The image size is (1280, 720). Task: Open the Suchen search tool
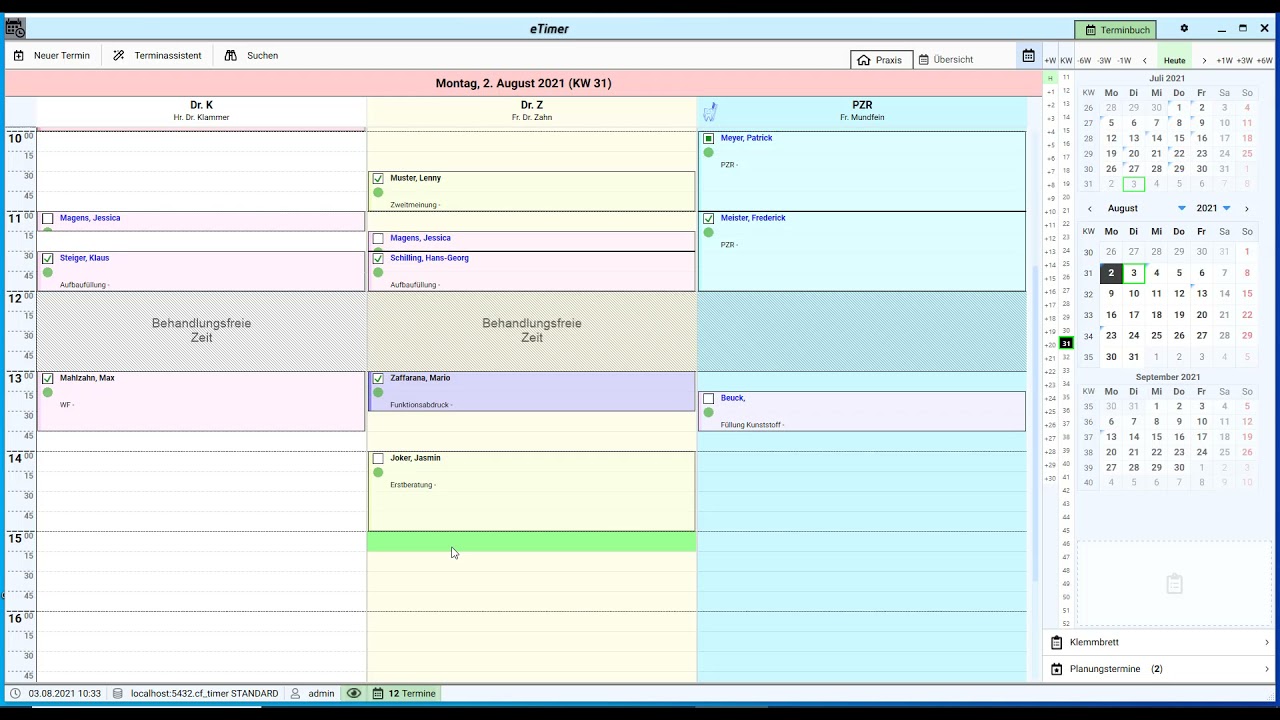(251, 56)
